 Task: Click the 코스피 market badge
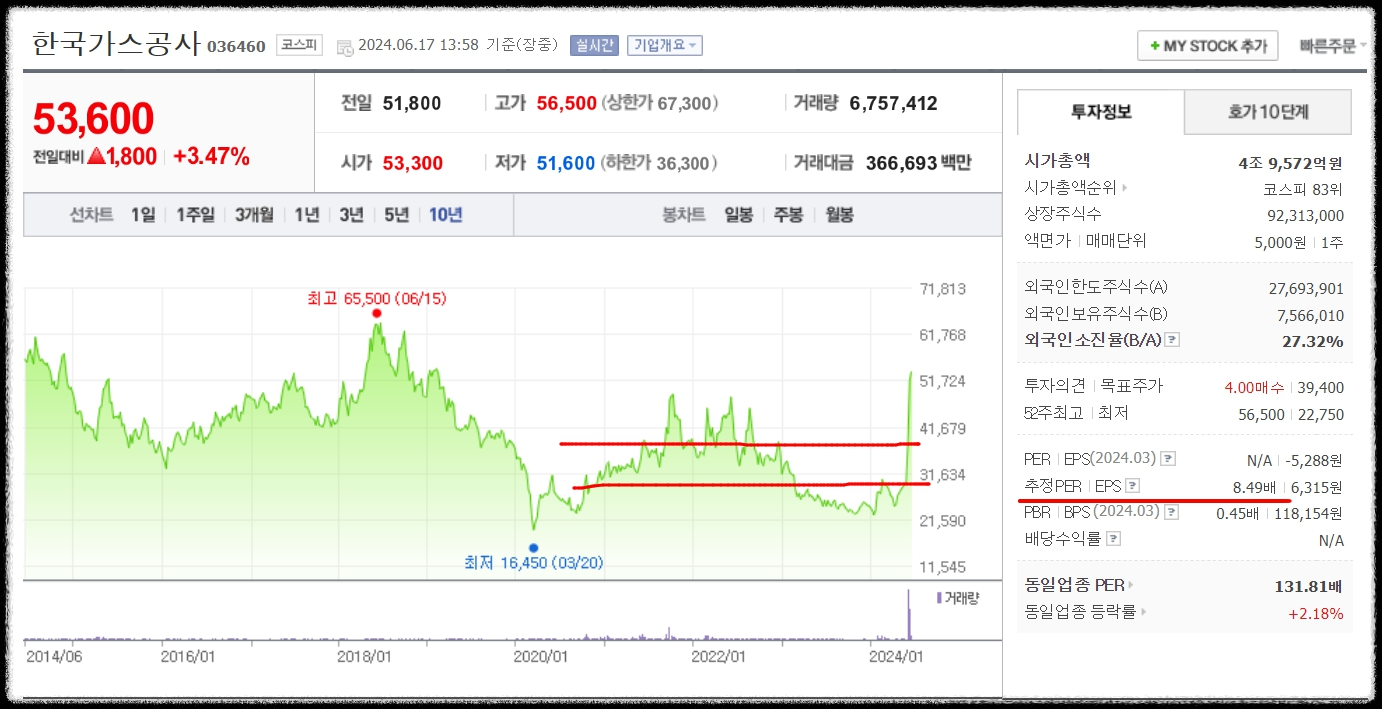click(x=299, y=45)
